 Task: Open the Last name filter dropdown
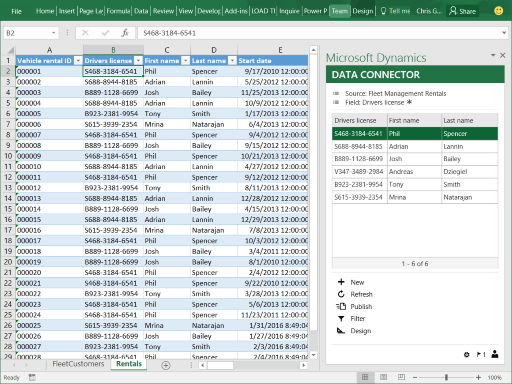coord(232,61)
